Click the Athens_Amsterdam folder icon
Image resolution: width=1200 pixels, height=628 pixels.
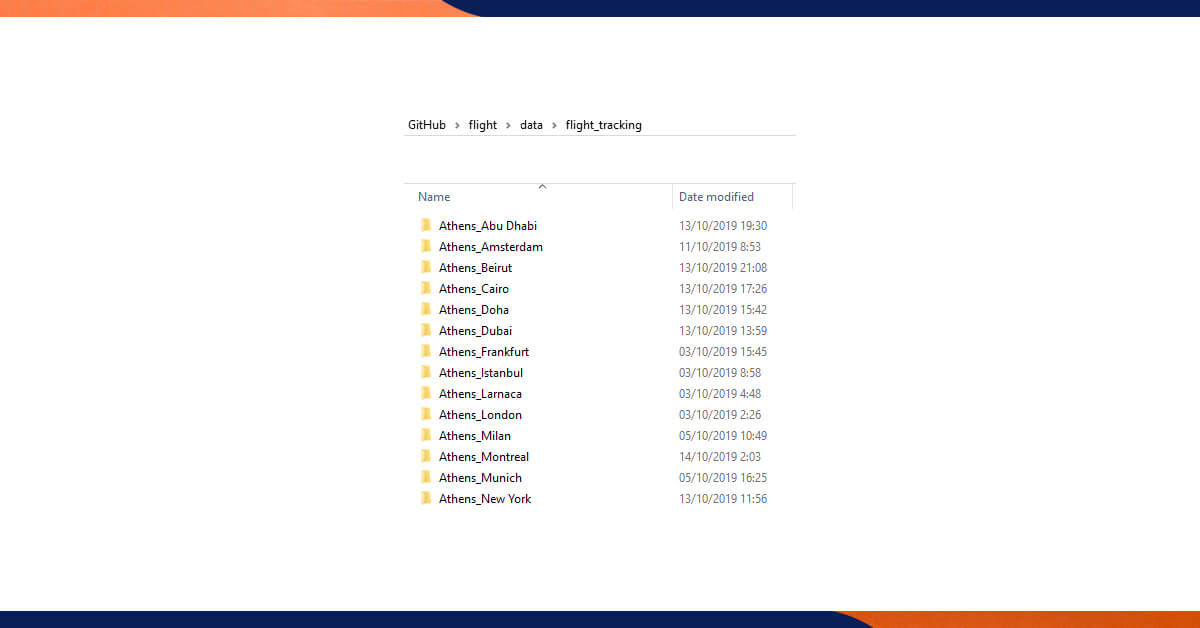(426, 246)
